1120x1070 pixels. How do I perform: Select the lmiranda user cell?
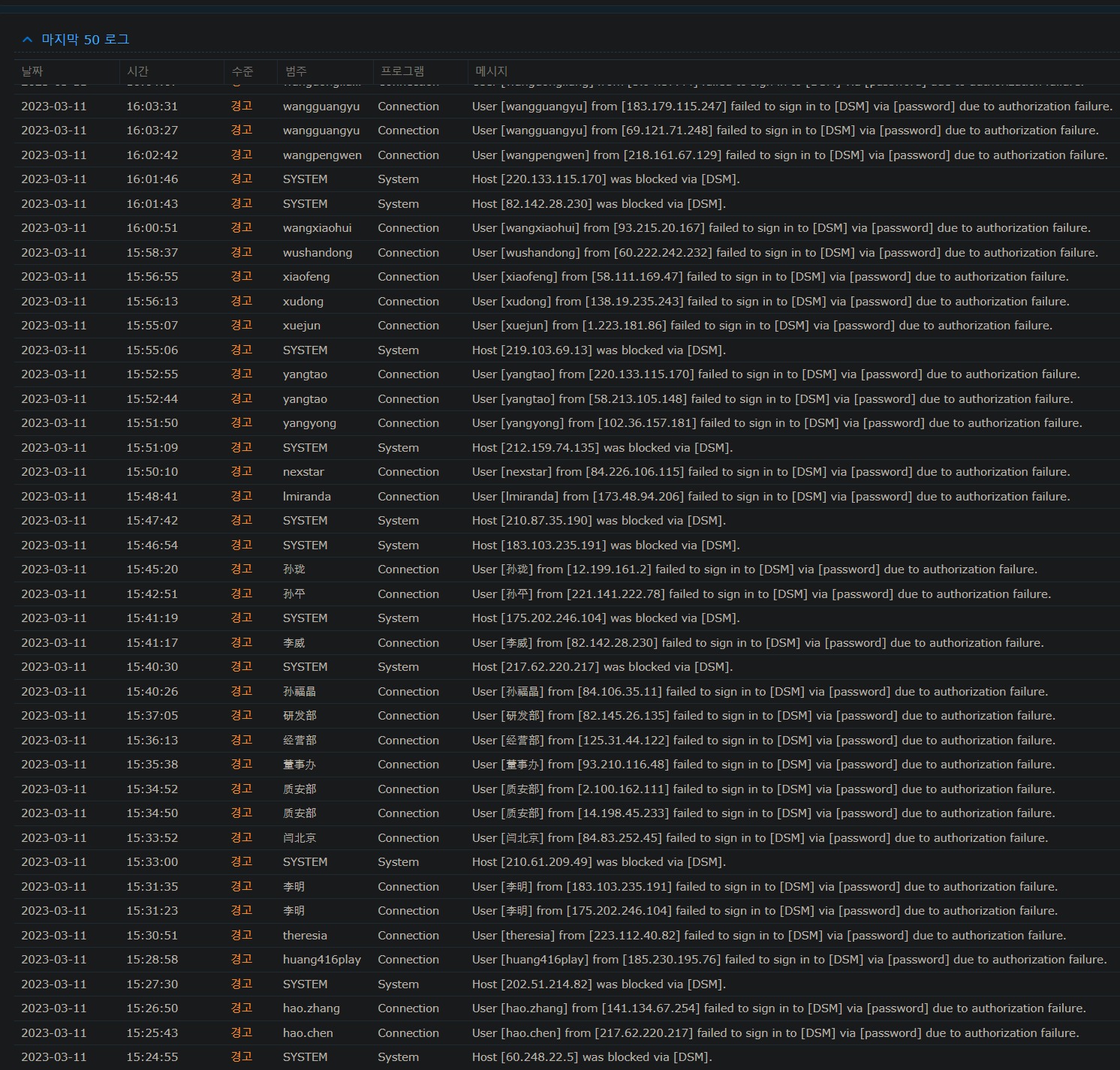pyautogui.click(x=307, y=497)
